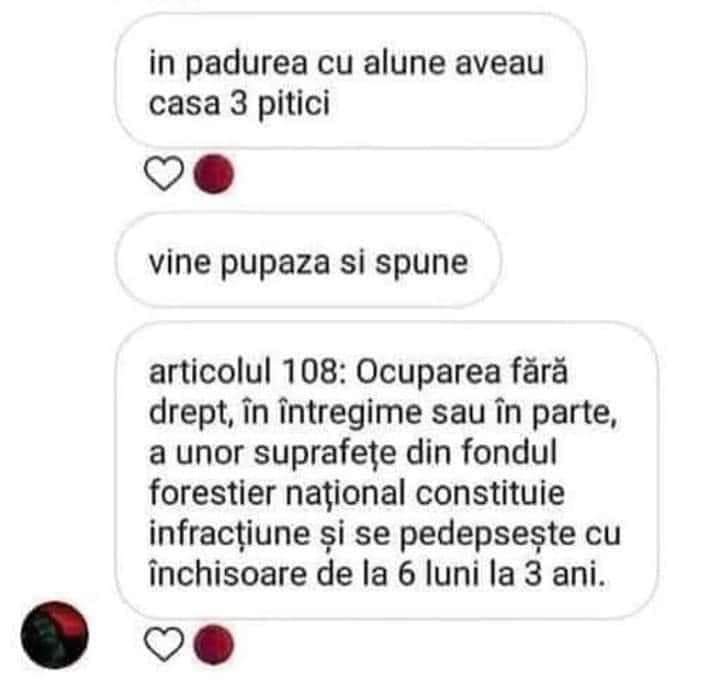The width and height of the screenshot is (720, 691).
Task: Click the number '108' in the message
Action: (x=310, y=371)
